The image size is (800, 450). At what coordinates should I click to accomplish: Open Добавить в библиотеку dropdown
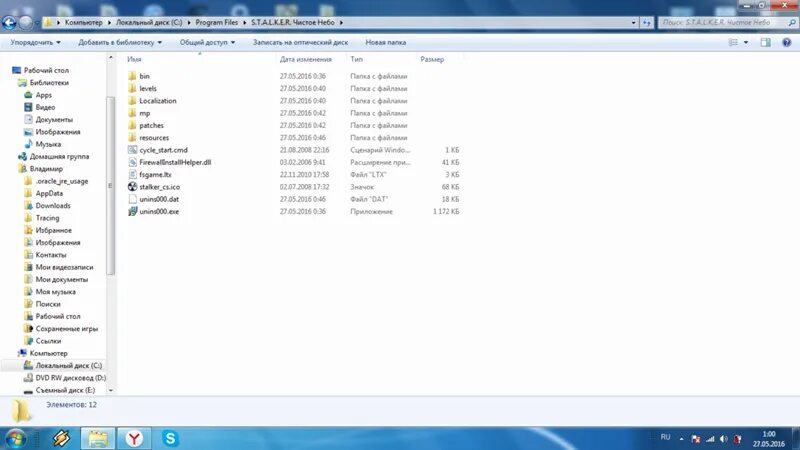[x=120, y=42]
